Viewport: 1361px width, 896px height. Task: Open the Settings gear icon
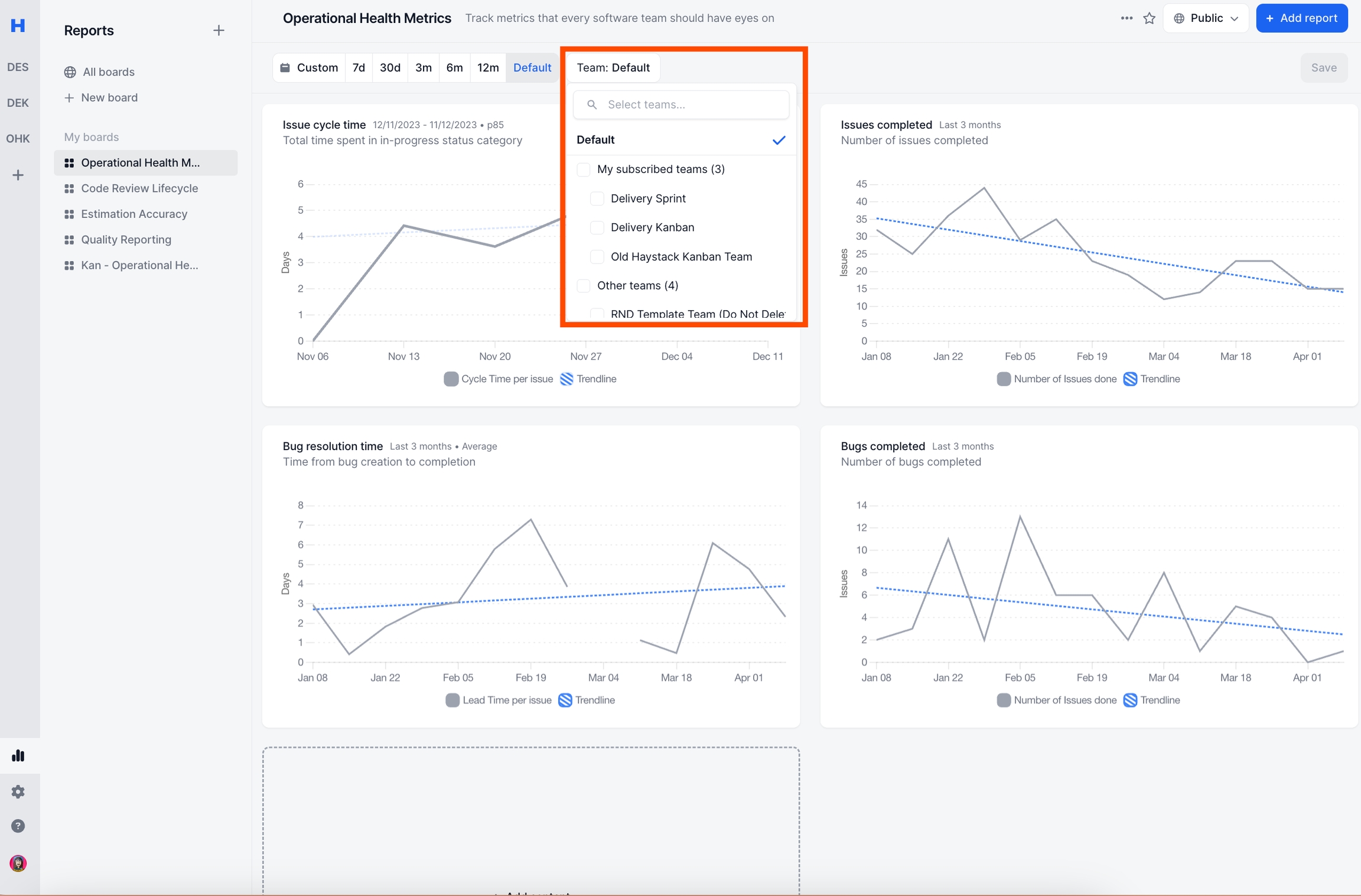18,791
